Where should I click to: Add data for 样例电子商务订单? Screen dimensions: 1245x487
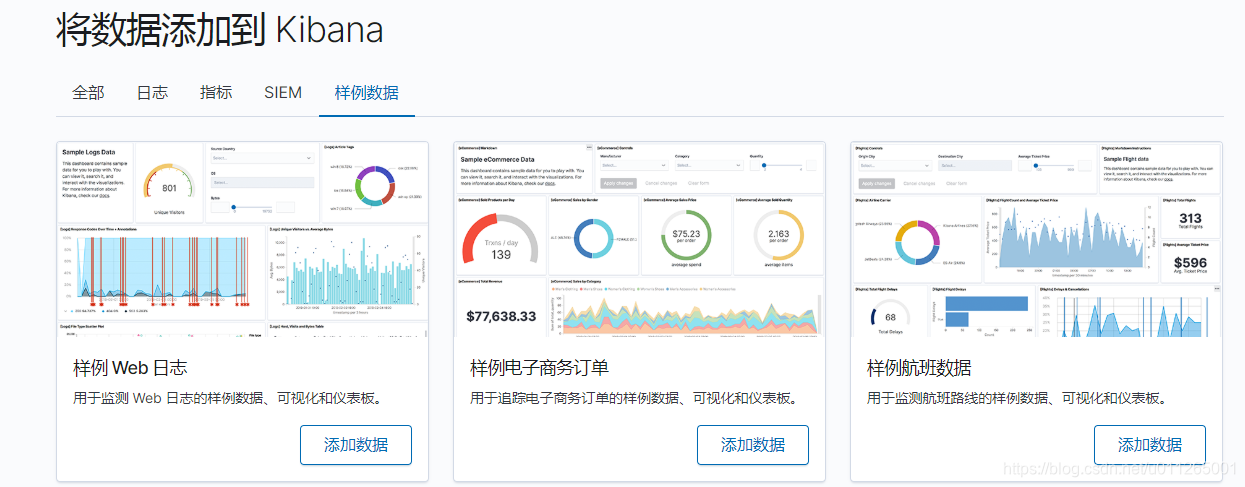click(753, 445)
